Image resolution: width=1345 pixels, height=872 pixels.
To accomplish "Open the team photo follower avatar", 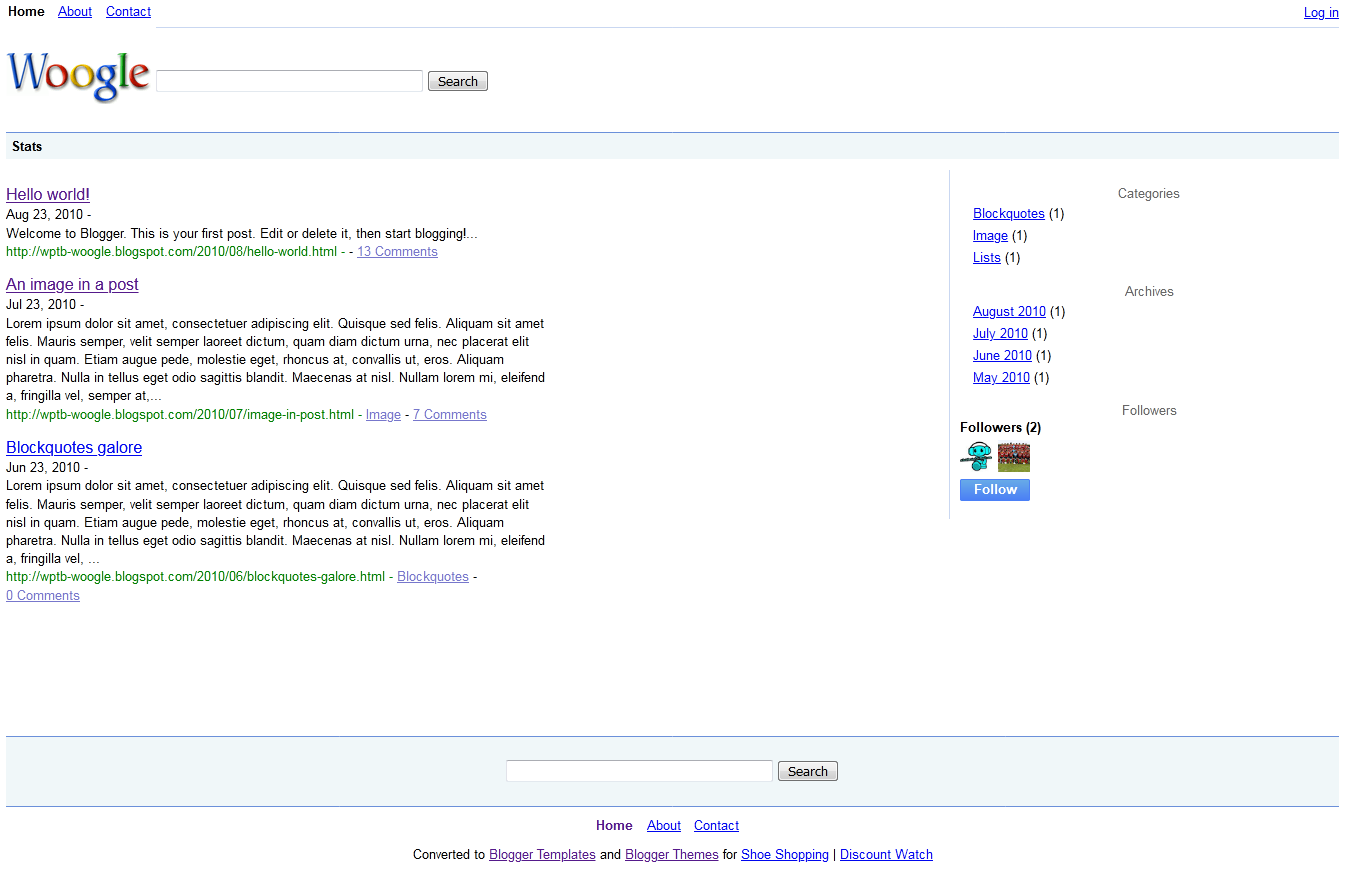I will coord(1014,457).
